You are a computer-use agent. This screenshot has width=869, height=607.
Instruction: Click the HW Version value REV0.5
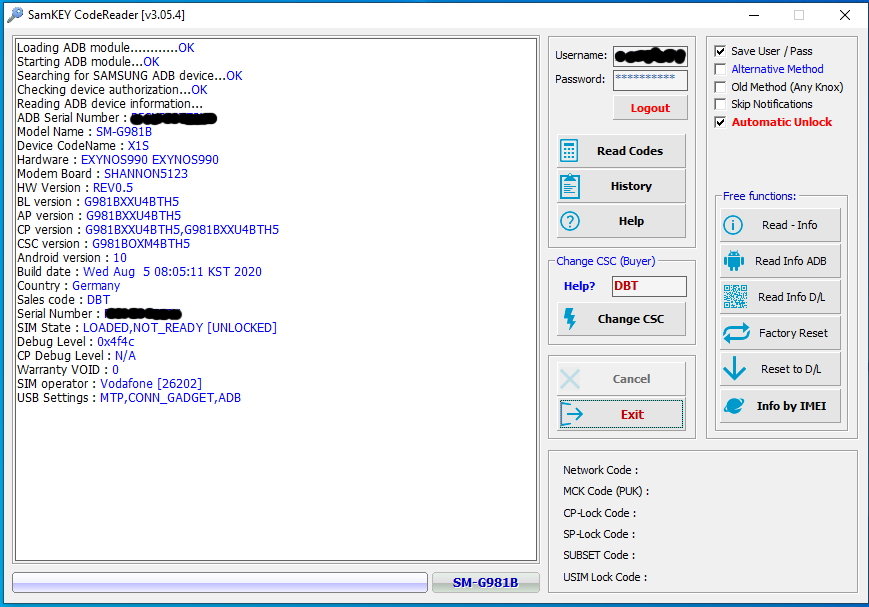click(113, 188)
